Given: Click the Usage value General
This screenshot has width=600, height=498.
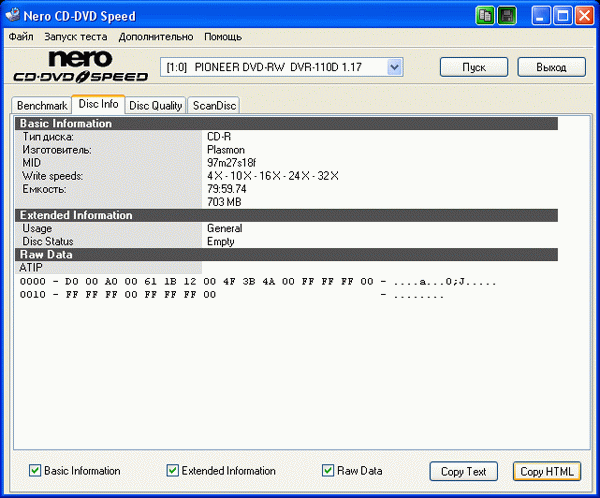Looking at the screenshot, I should [x=225, y=228].
